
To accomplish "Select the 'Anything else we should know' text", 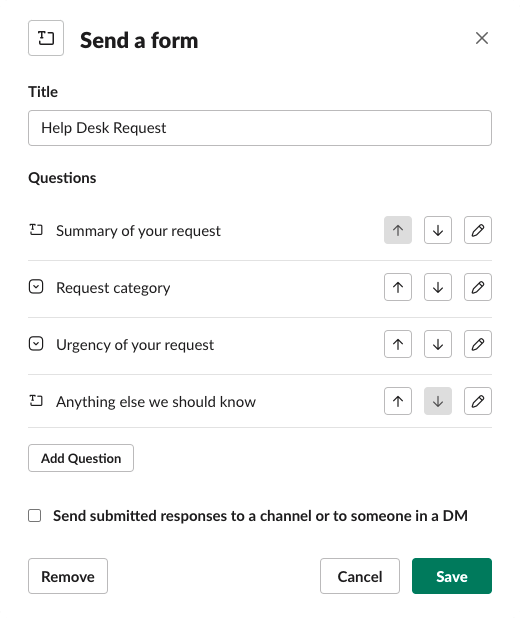I will (156, 402).
